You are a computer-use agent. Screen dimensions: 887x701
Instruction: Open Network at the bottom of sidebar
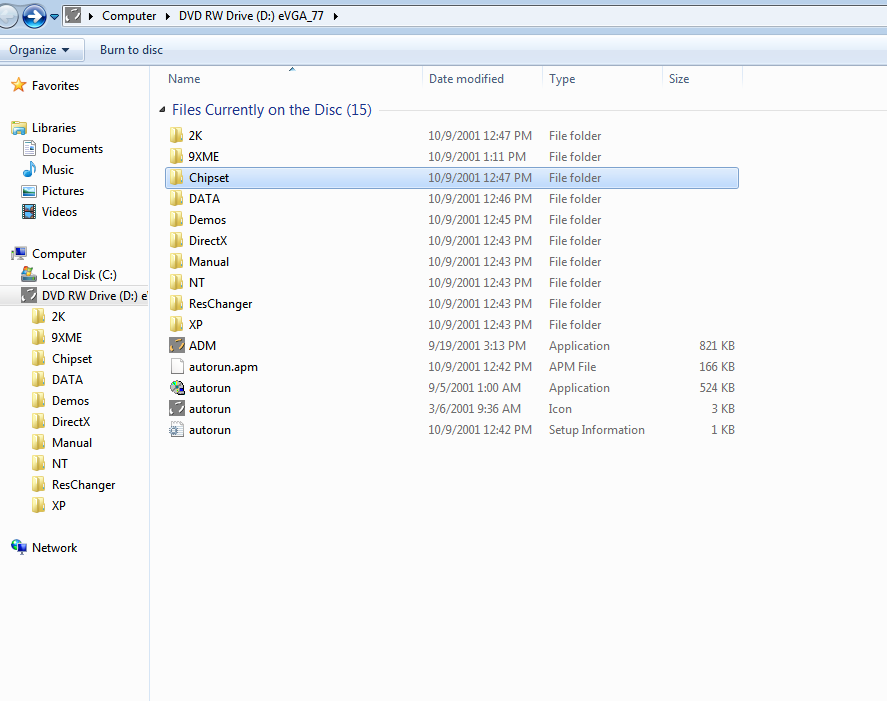click(x=54, y=547)
